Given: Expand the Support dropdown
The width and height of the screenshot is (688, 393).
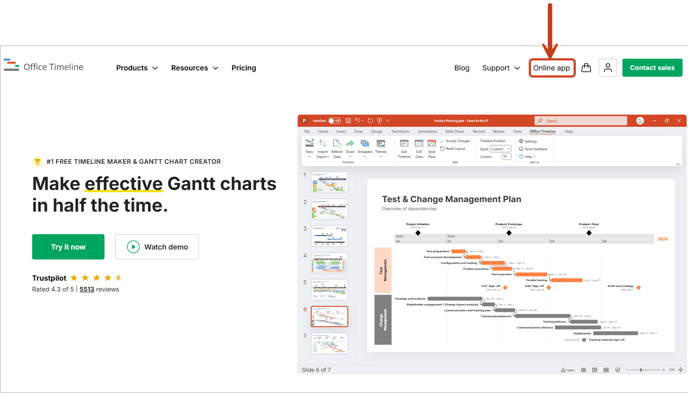Looking at the screenshot, I should click(x=501, y=68).
